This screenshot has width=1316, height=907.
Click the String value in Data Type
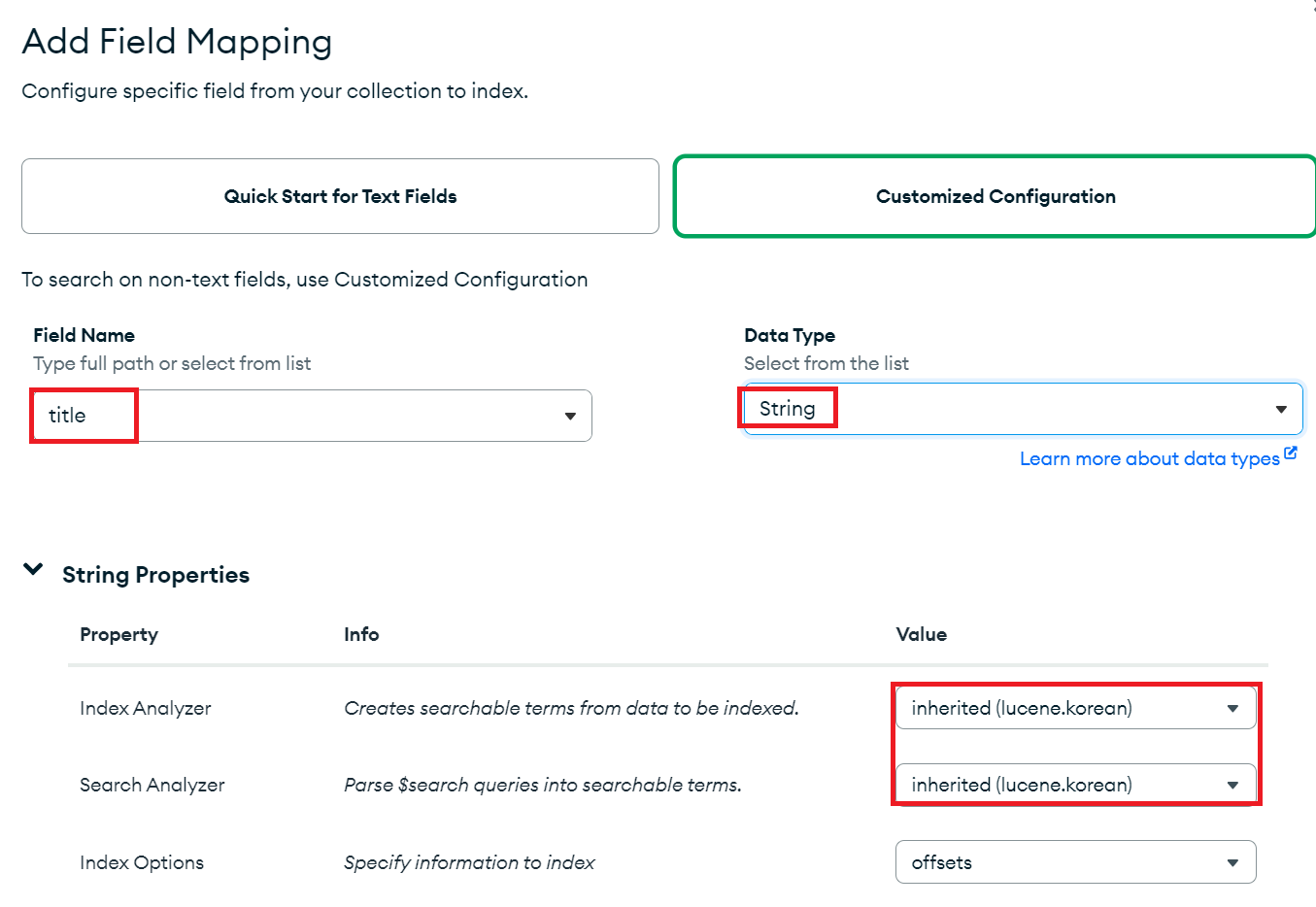coord(787,409)
